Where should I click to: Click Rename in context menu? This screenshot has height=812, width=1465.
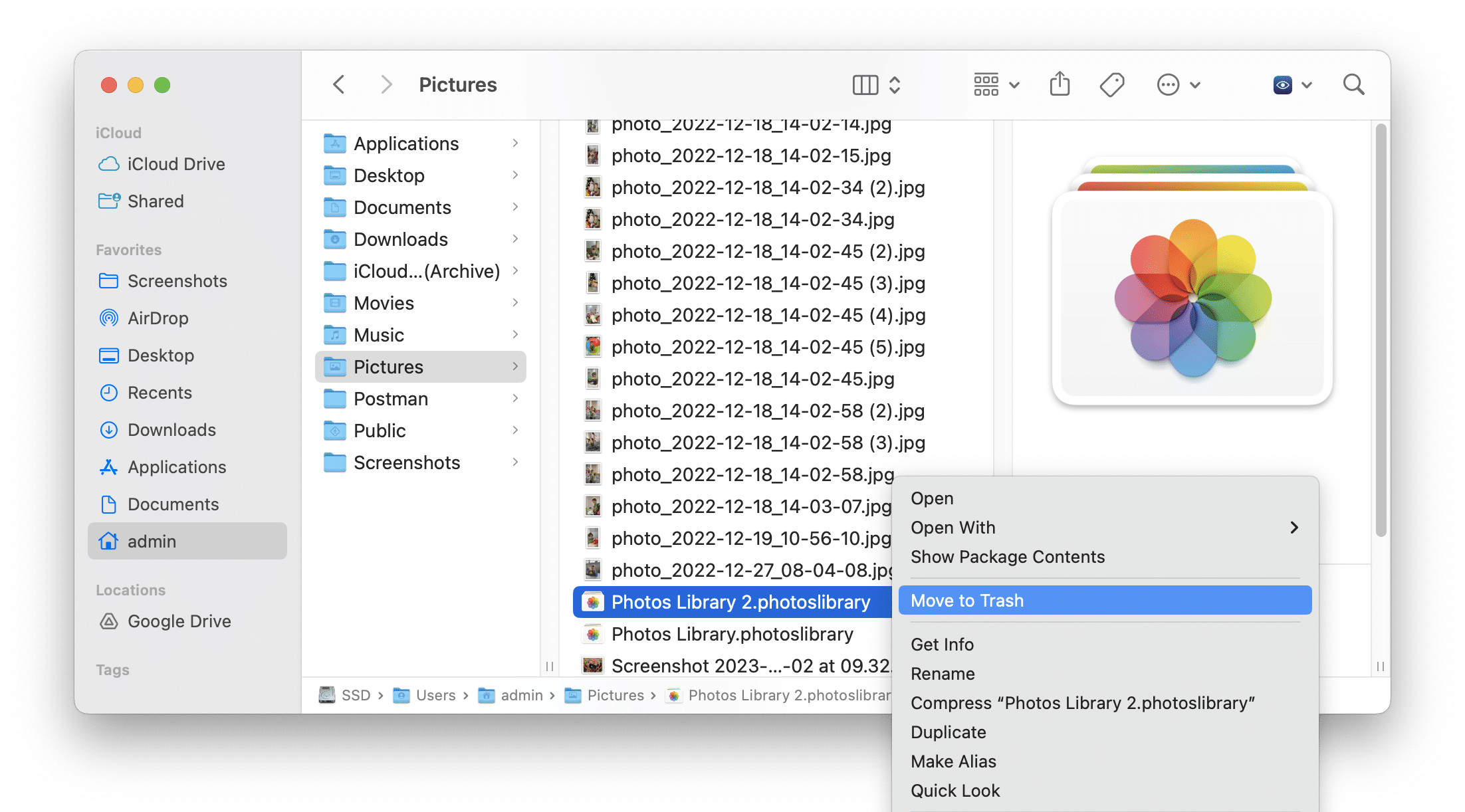tap(942, 673)
